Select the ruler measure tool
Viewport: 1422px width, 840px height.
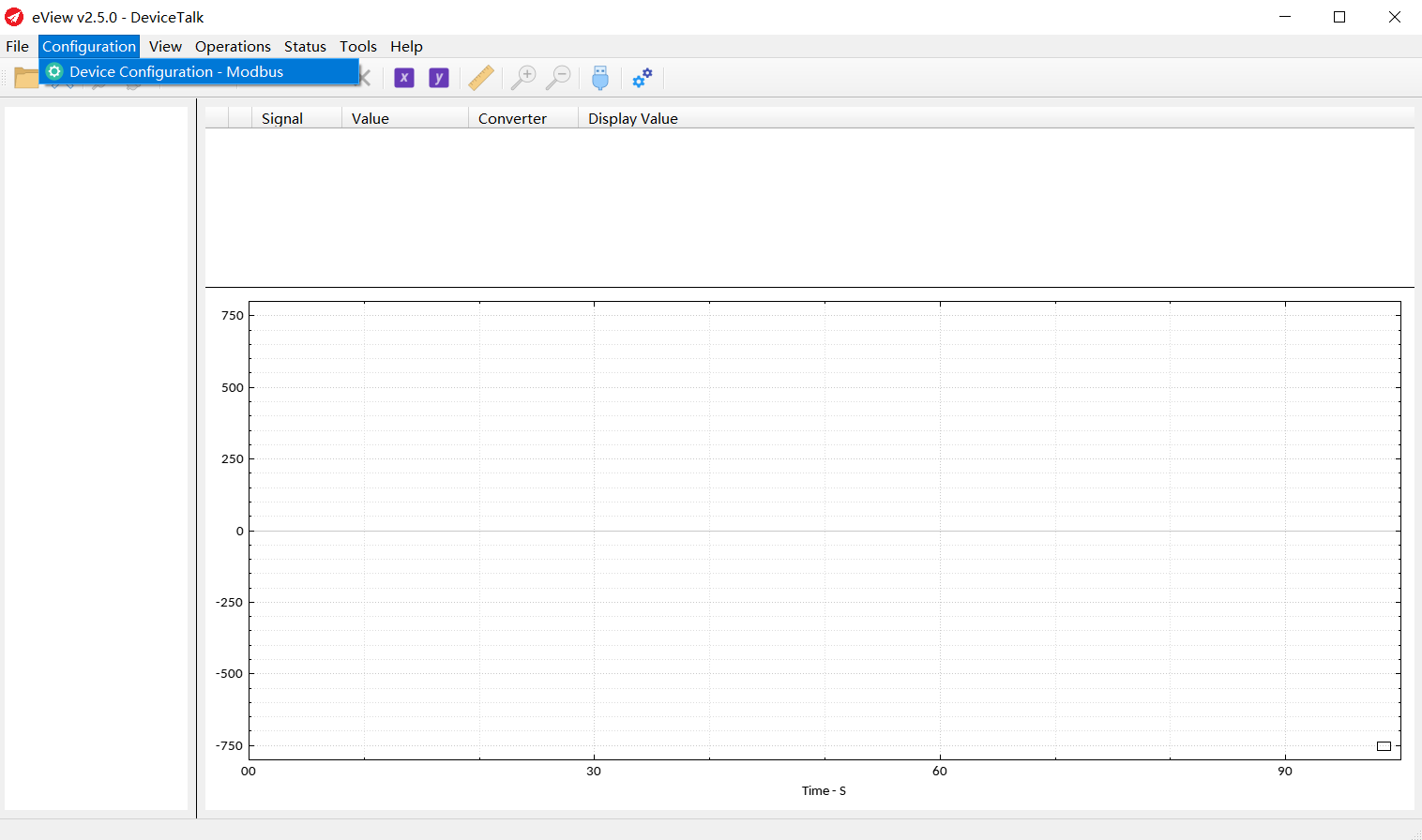coord(481,78)
